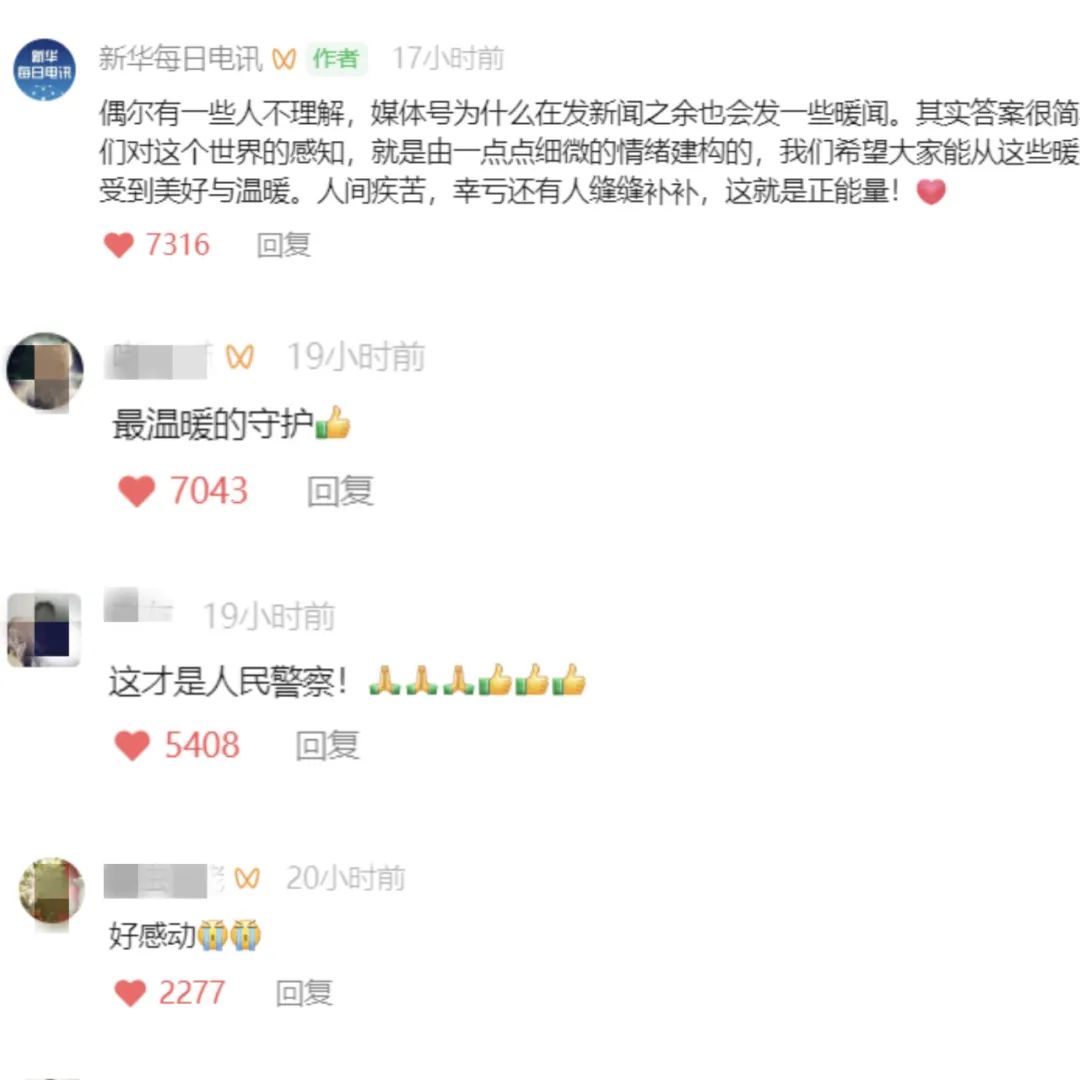Open avatar of the 好感动 commenter

click(52, 891)
